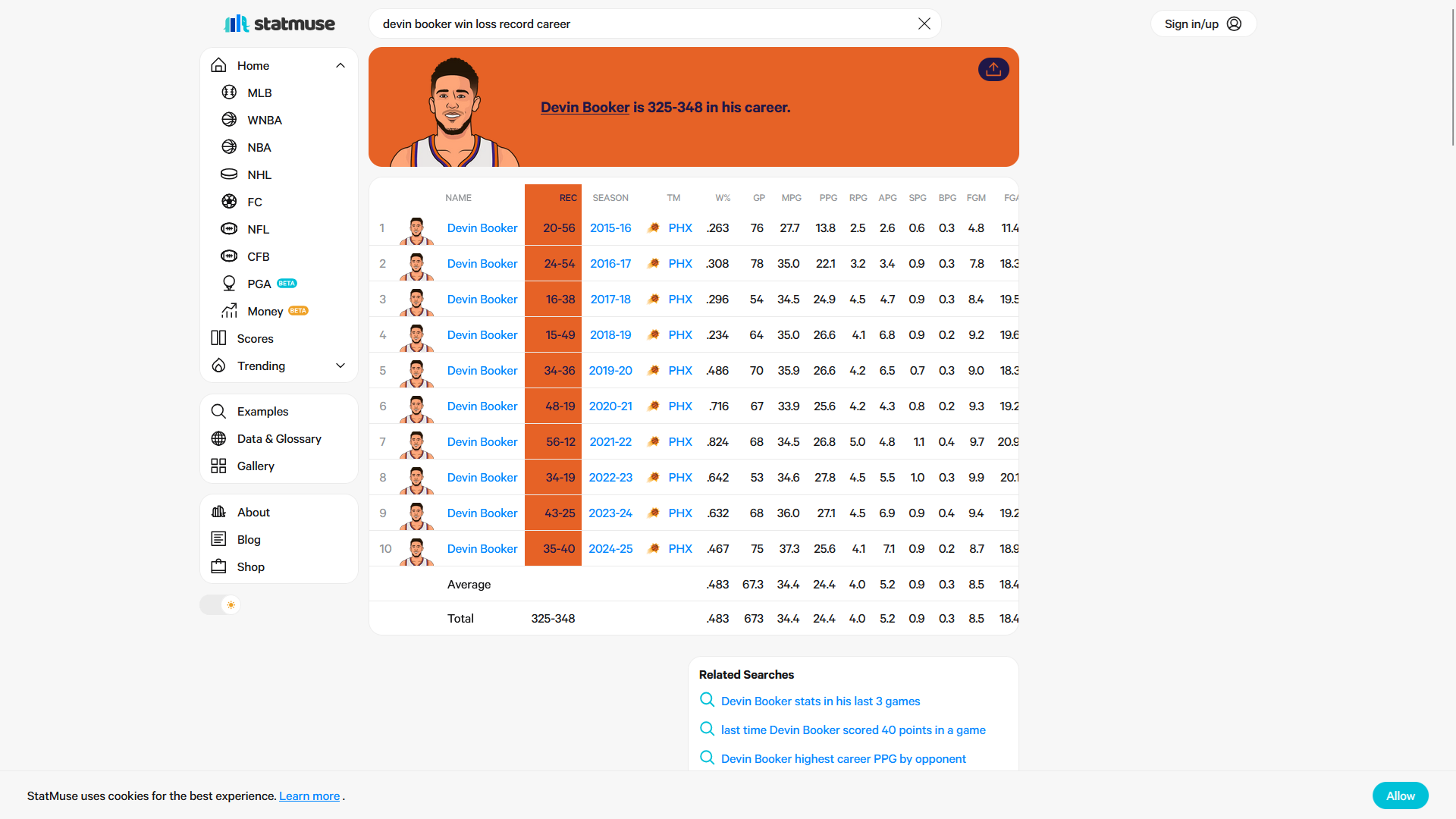
Task: Click the Examples magnifier icon
Action: [218, 411]
